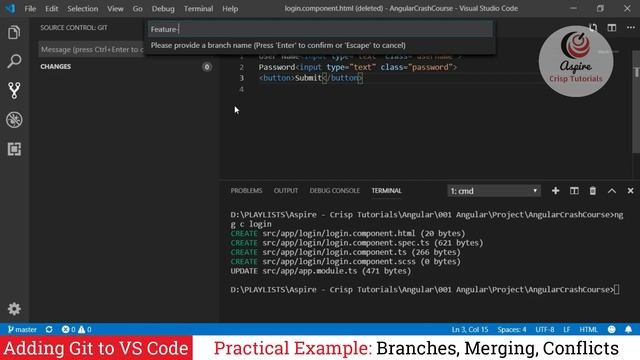Switch to the Output tab
Screen dimensions: 640x360
pos(286,191)
